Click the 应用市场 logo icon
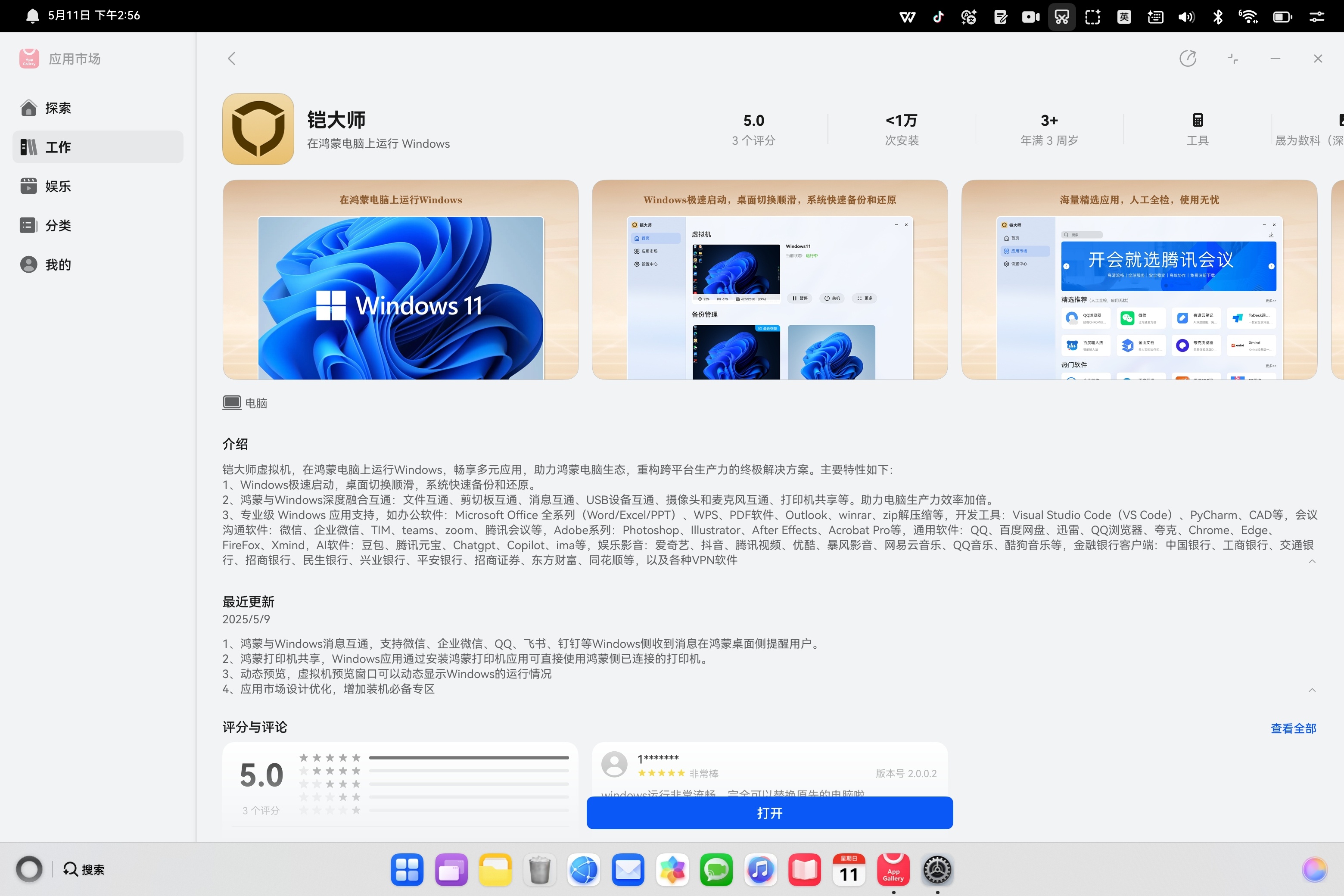This screenshot has height=896, width=1344. point(29,59)
